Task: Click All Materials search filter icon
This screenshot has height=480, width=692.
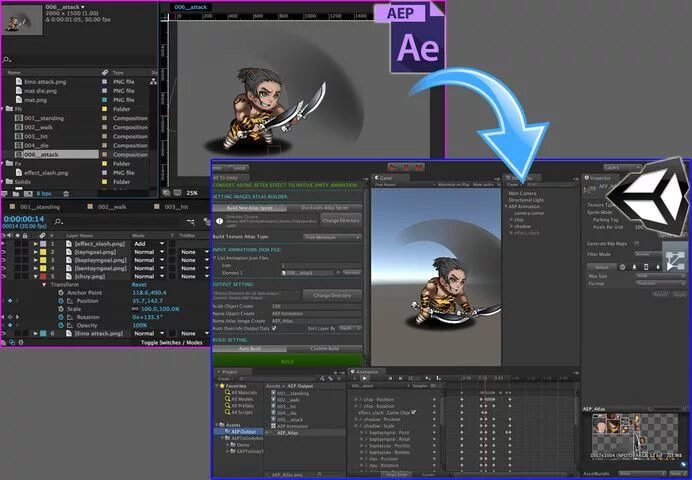Action: click(227, 392)
